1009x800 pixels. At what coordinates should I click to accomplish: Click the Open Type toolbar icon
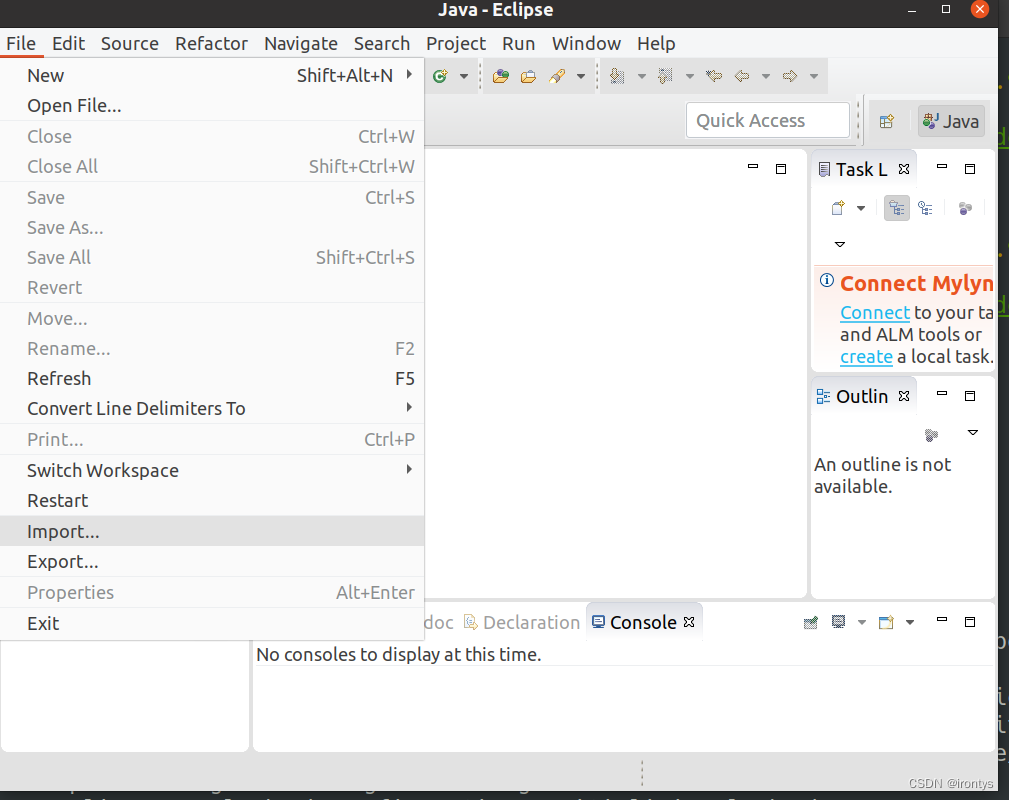point(501,77)
